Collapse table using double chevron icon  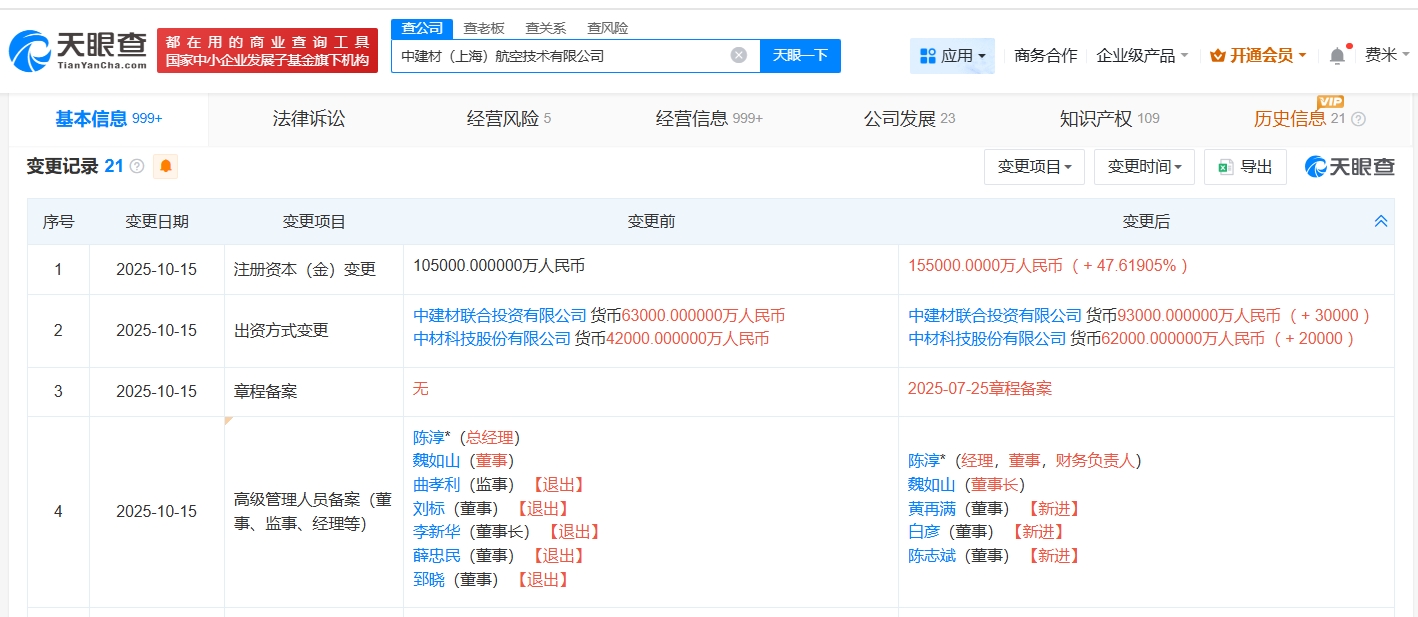[1381, 222]
